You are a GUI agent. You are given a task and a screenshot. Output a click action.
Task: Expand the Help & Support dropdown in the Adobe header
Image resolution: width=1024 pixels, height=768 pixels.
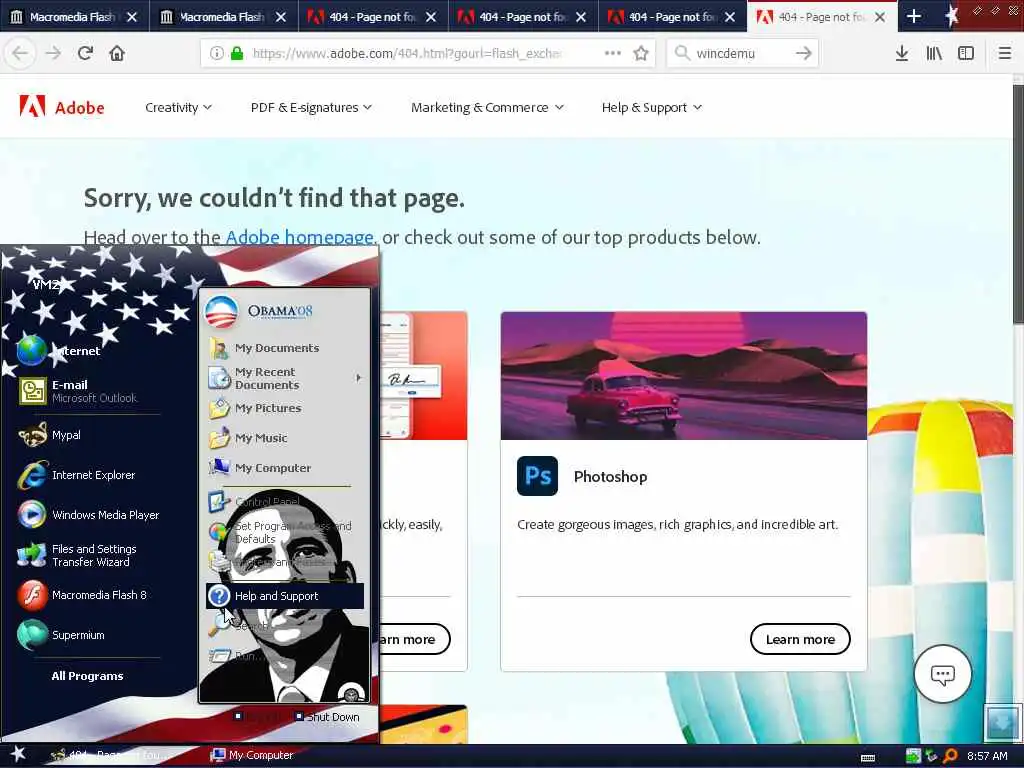[652, 107]
